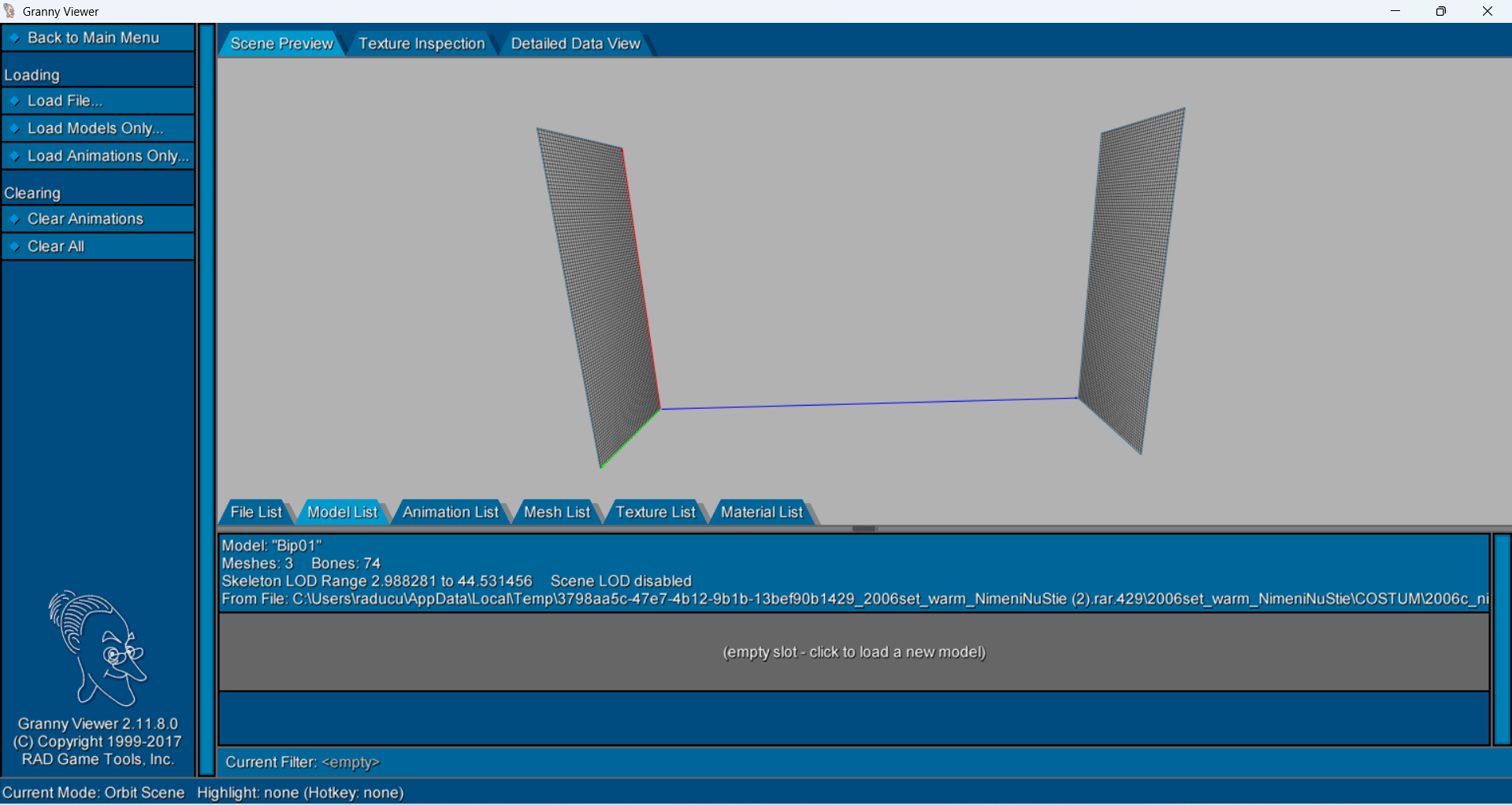Click the Granny Viewer title bar icon

[9, 11]
